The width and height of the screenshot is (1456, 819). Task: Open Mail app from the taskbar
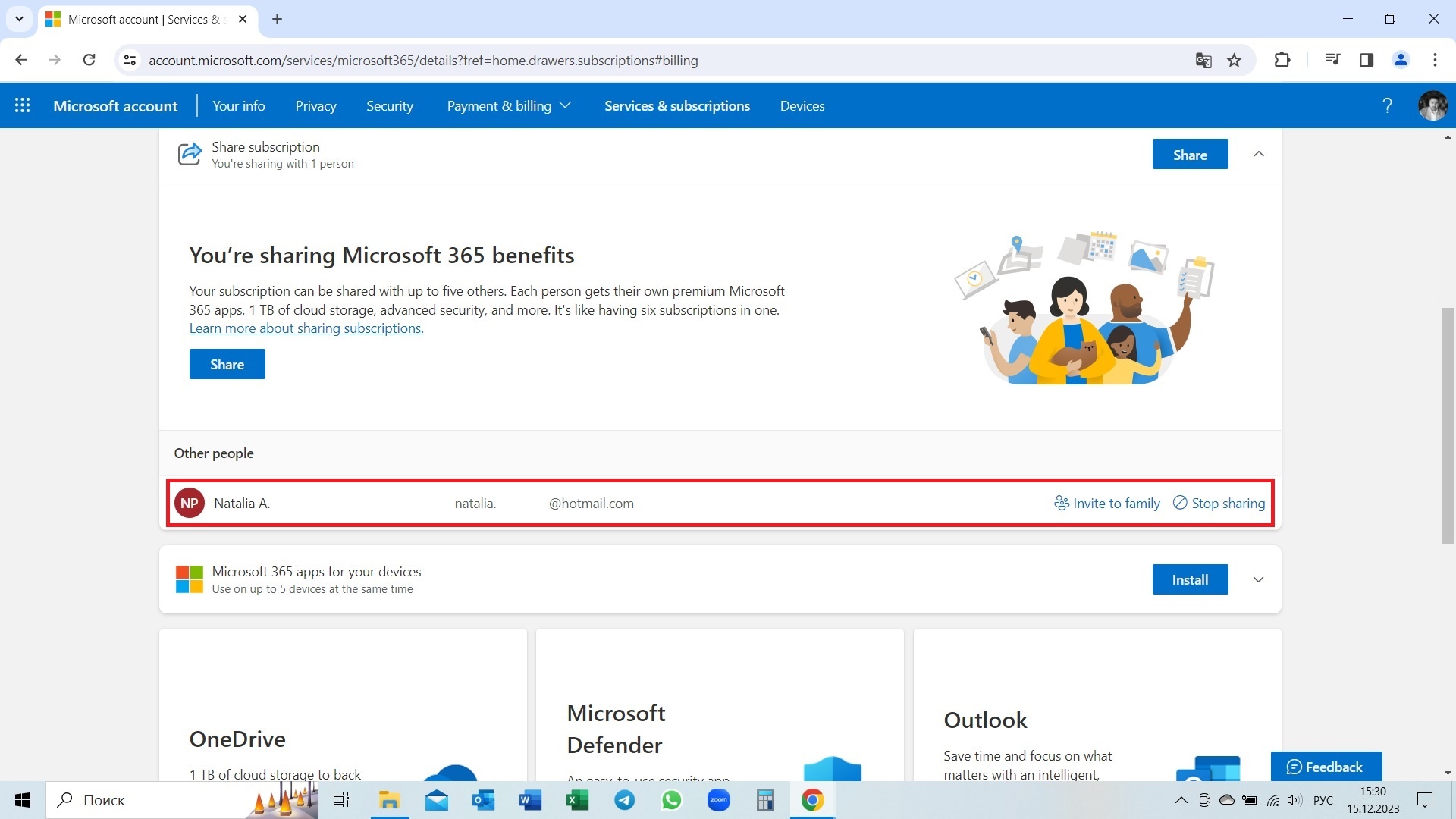tap(437, 800)
